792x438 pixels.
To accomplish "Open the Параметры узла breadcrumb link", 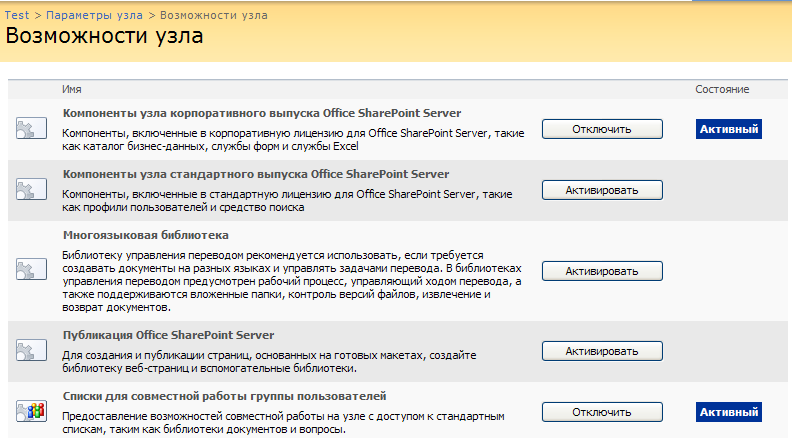I will click(94, 15).
